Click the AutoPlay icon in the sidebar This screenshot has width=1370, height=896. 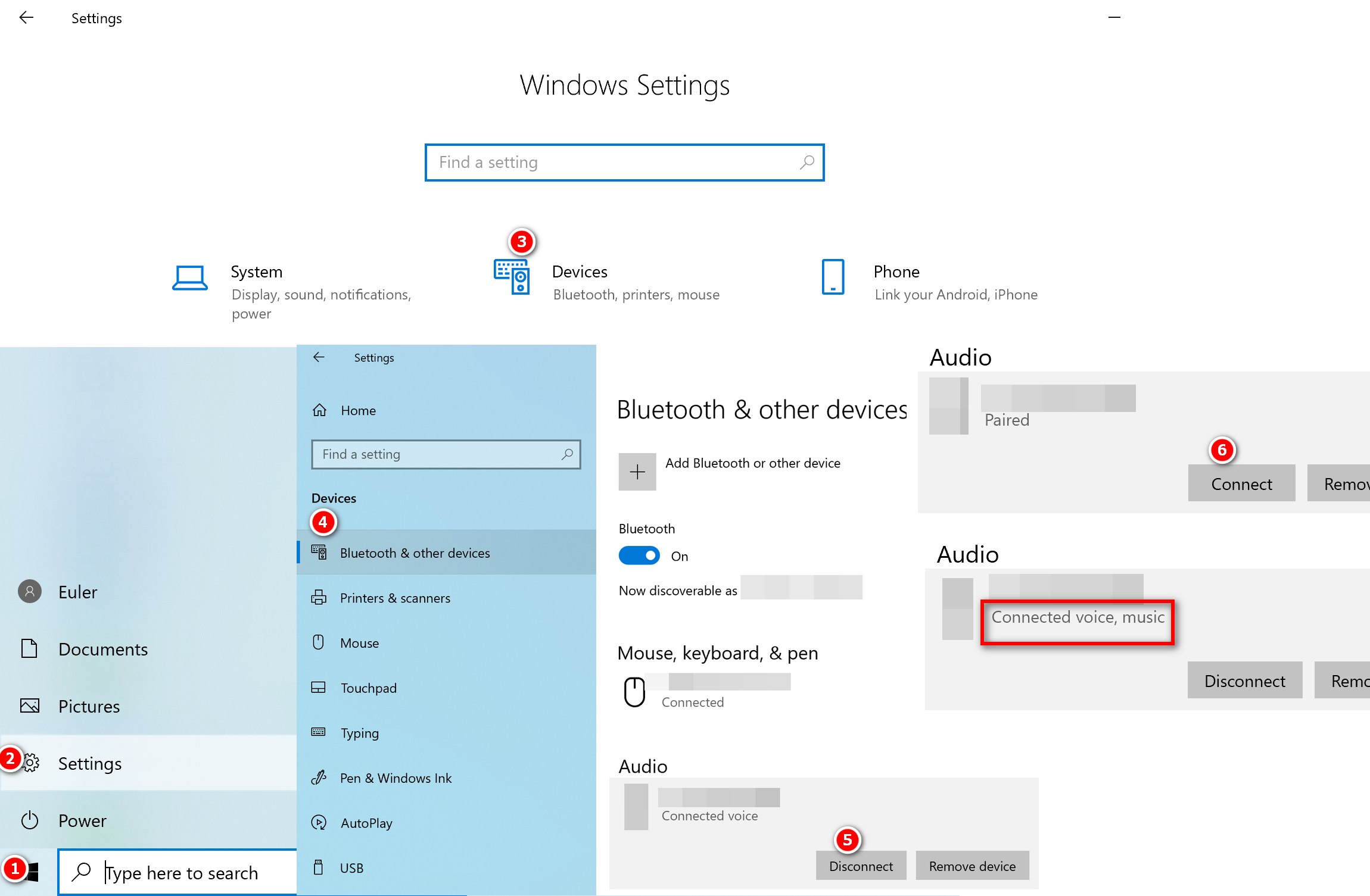[319, 823]
